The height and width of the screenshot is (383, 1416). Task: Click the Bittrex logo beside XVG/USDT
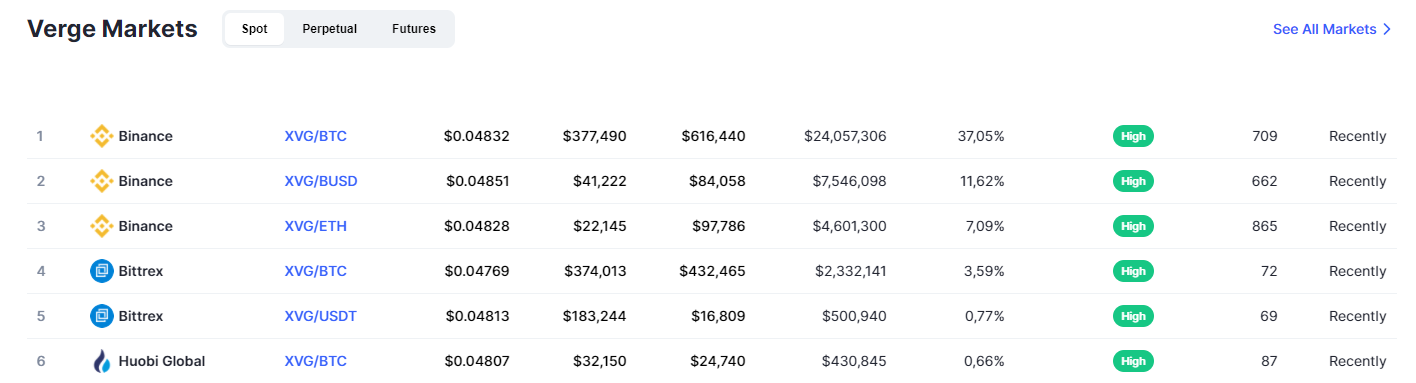(101, 316)
